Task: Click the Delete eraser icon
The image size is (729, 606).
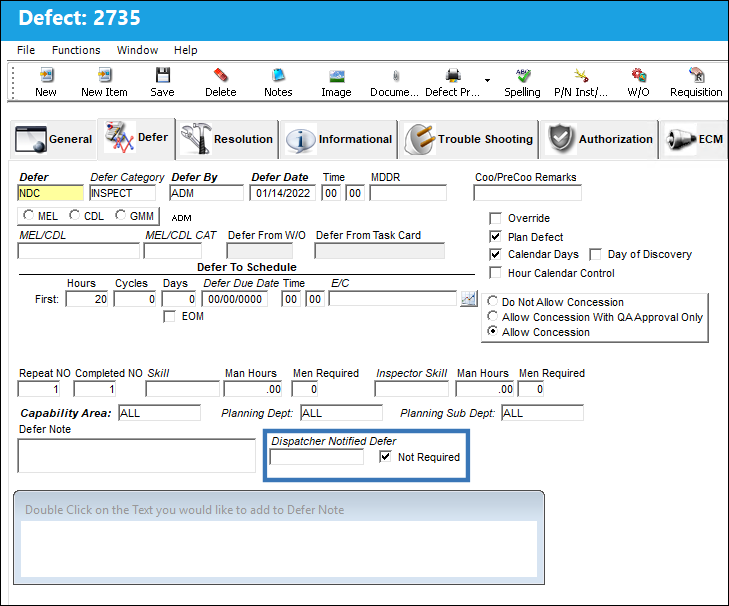Action: click(x=221, y=75)
